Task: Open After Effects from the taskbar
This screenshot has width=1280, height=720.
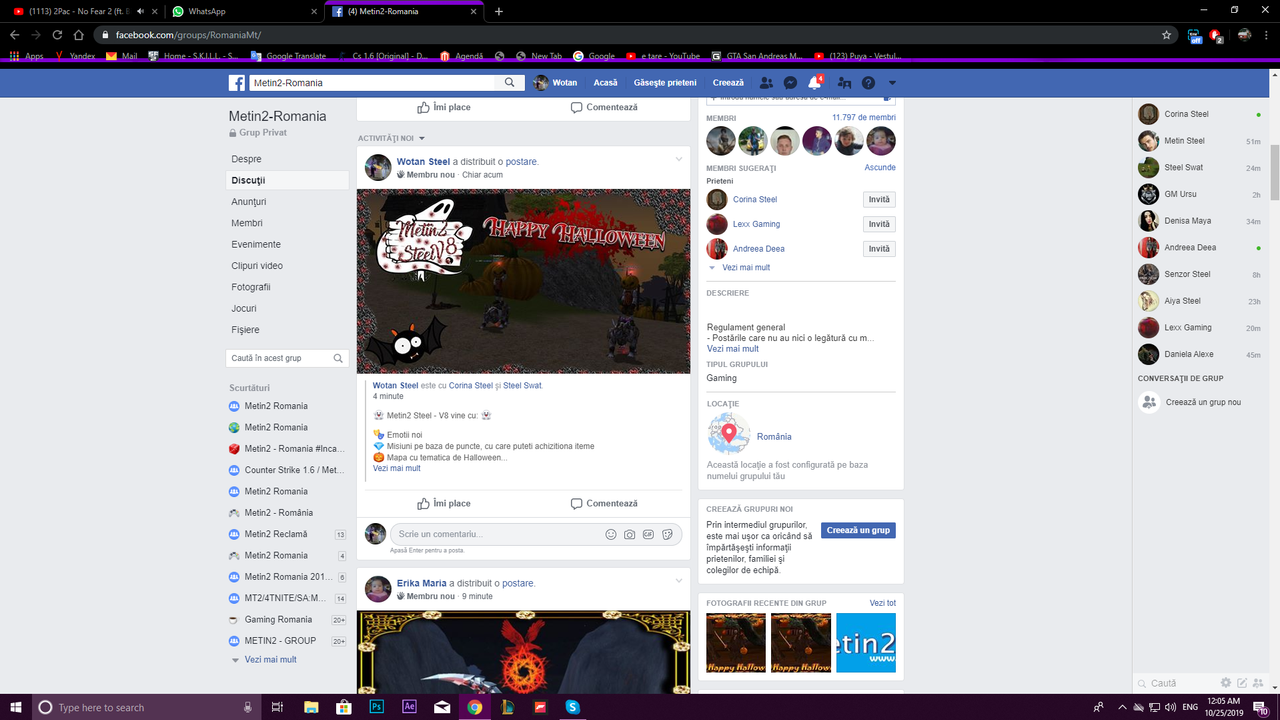Action: [x=408, y=707]
